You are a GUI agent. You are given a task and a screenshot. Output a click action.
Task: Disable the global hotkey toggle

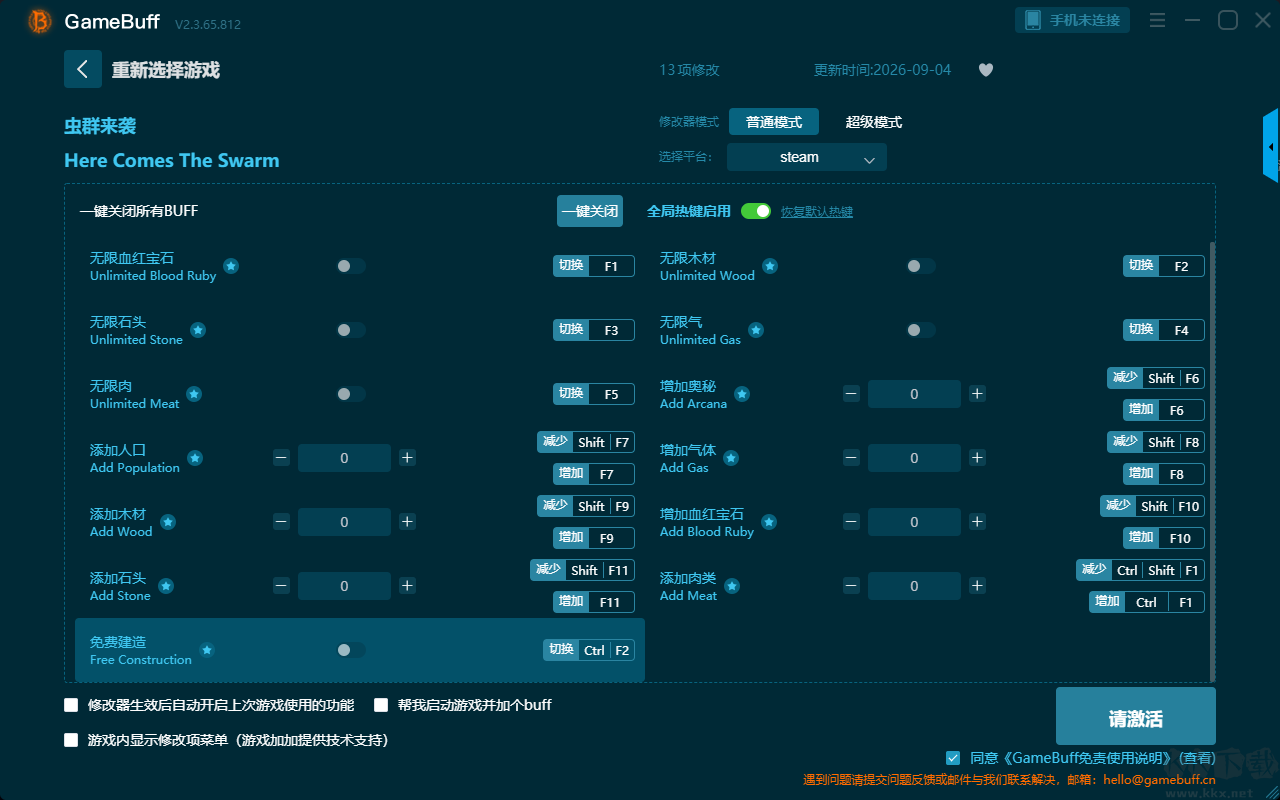tap(756, 211)
